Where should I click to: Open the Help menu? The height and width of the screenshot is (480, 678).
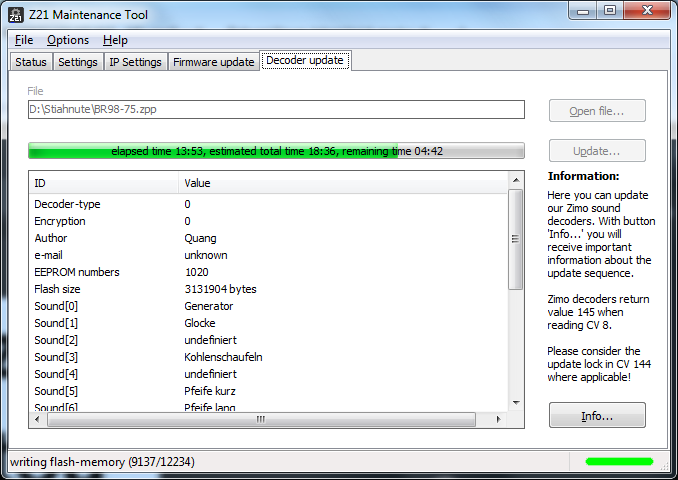point(115,40)
